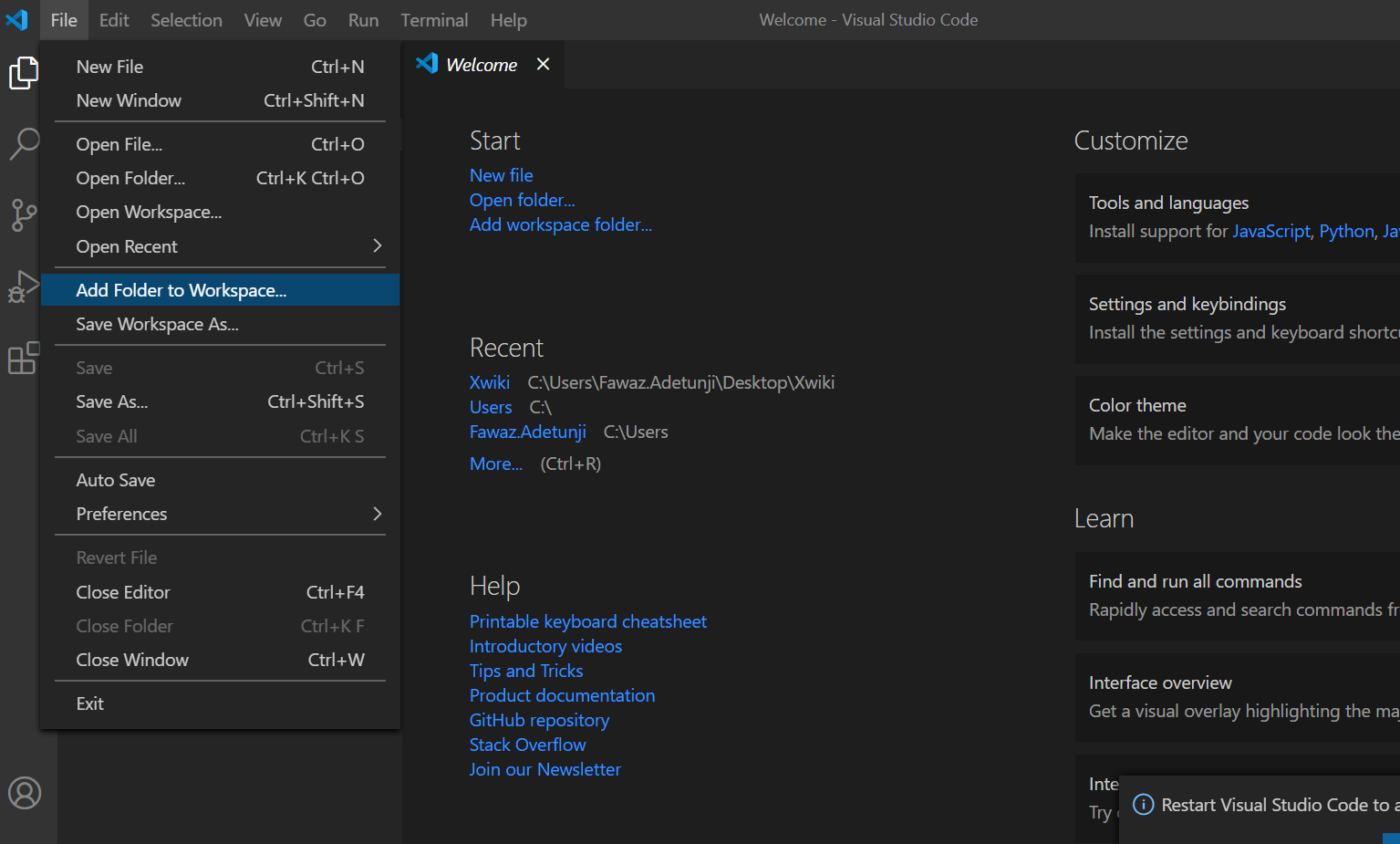Open the Settings and keybindings card

[1238, 318]
